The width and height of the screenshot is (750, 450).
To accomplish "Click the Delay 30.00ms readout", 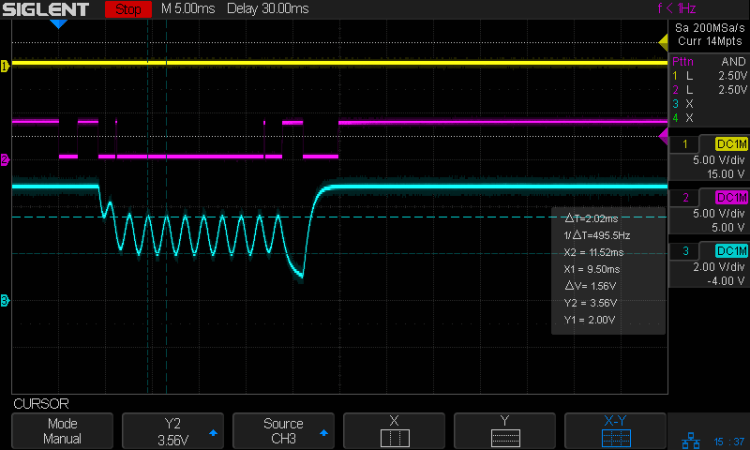I will [267, 9].
